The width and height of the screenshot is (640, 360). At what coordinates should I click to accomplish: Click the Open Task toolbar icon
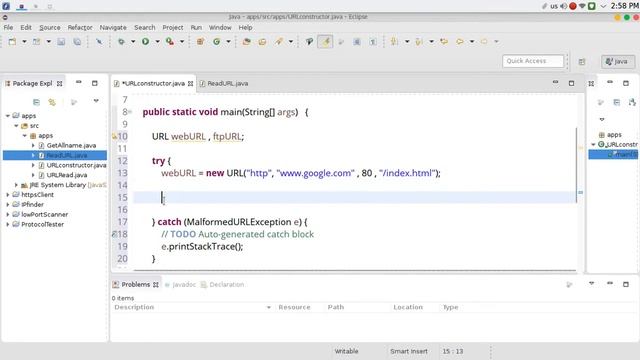click(x=262, y=42)
